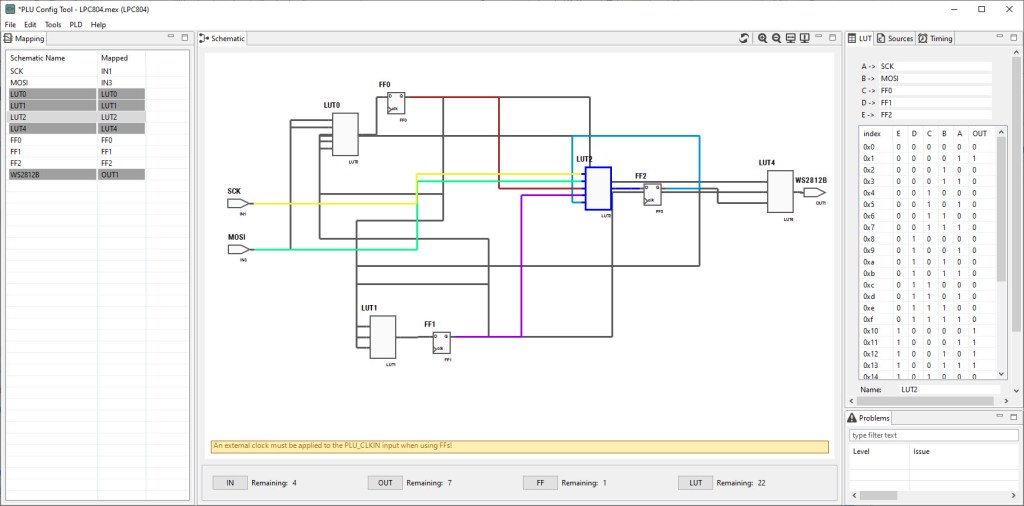Click the refresh schematic icon
Viewport: 1024px width, 506px height.
point(744,38)
